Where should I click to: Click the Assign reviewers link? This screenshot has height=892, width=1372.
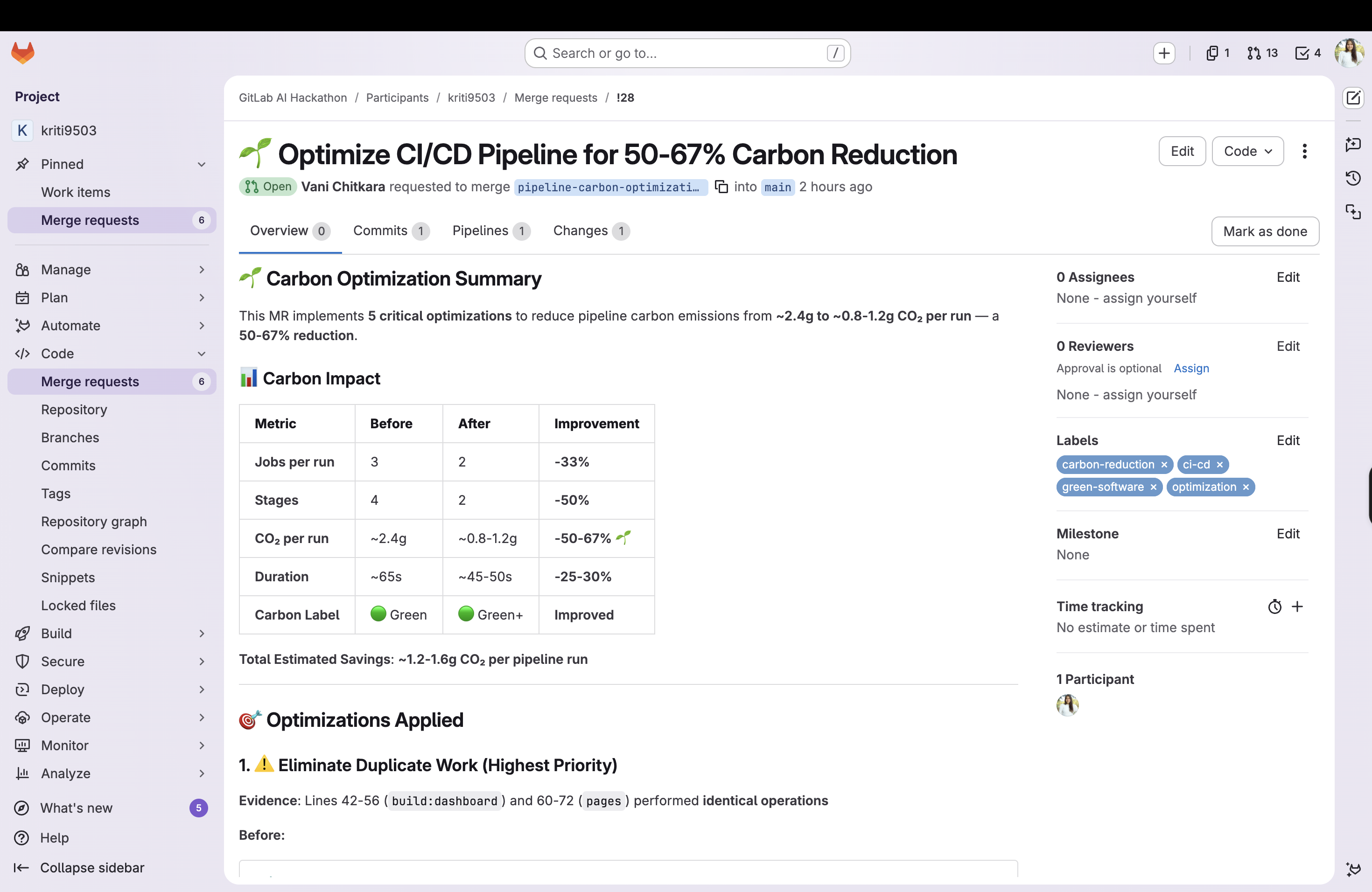click(x=1191, y=369)
